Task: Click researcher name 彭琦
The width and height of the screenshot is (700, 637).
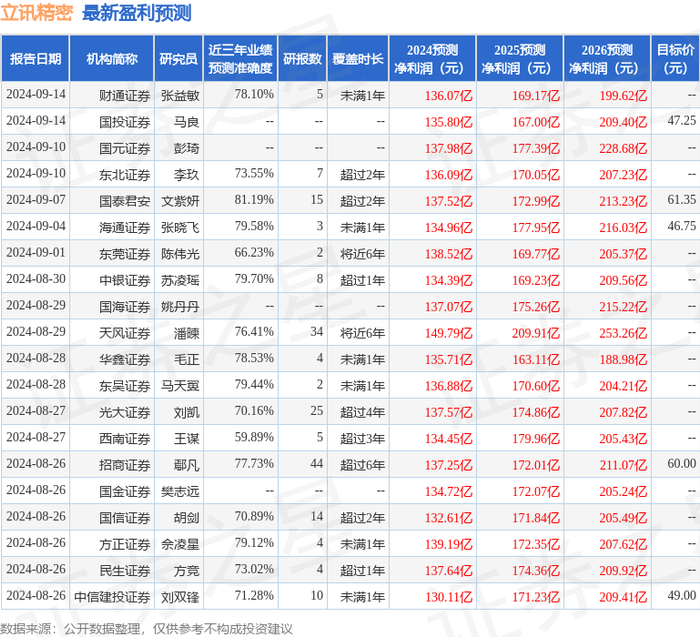Action: point(187,148)
